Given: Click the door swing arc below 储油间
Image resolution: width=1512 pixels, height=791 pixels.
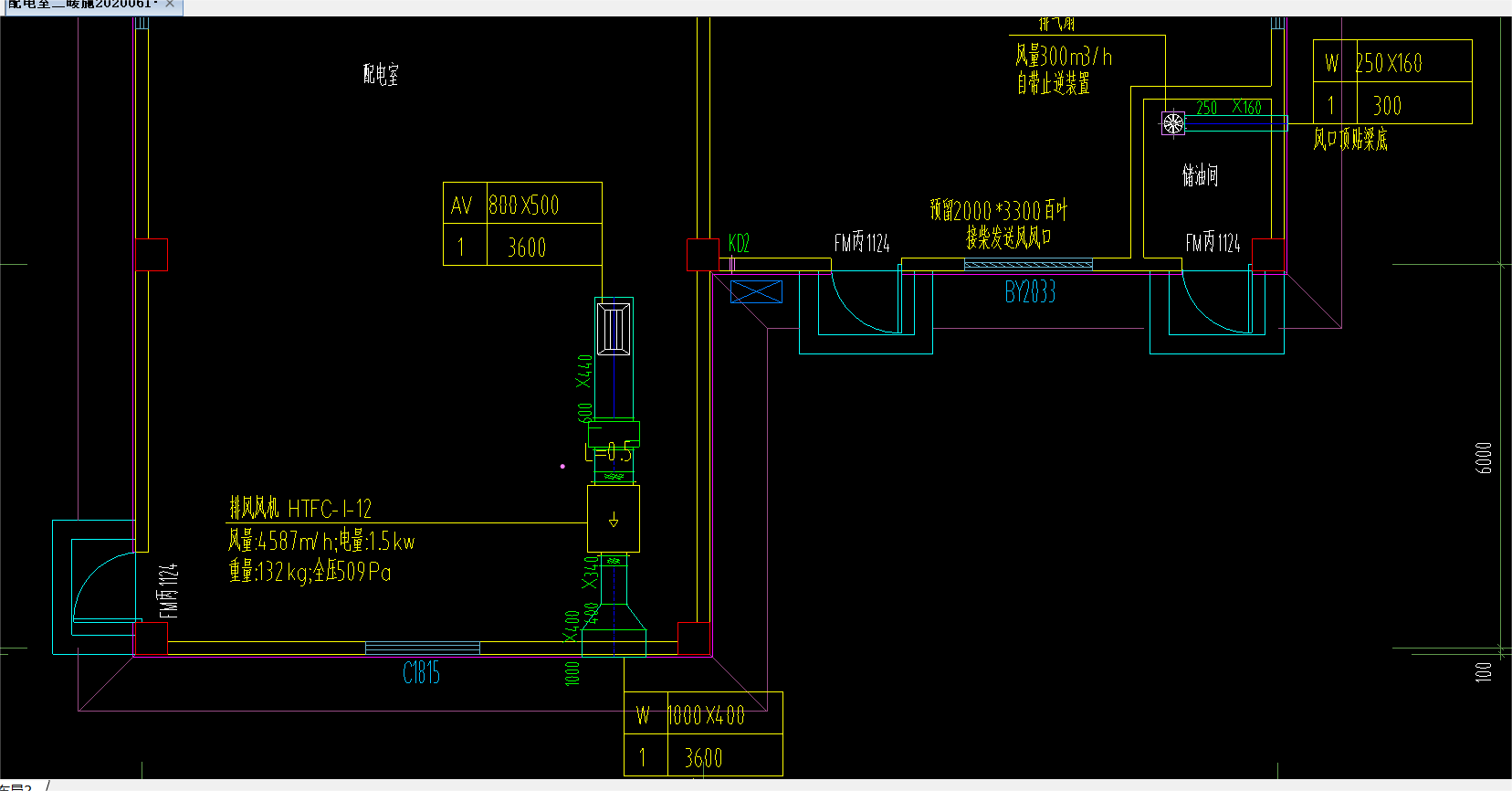Looking at the screenshot, I should pos(1217,302).
